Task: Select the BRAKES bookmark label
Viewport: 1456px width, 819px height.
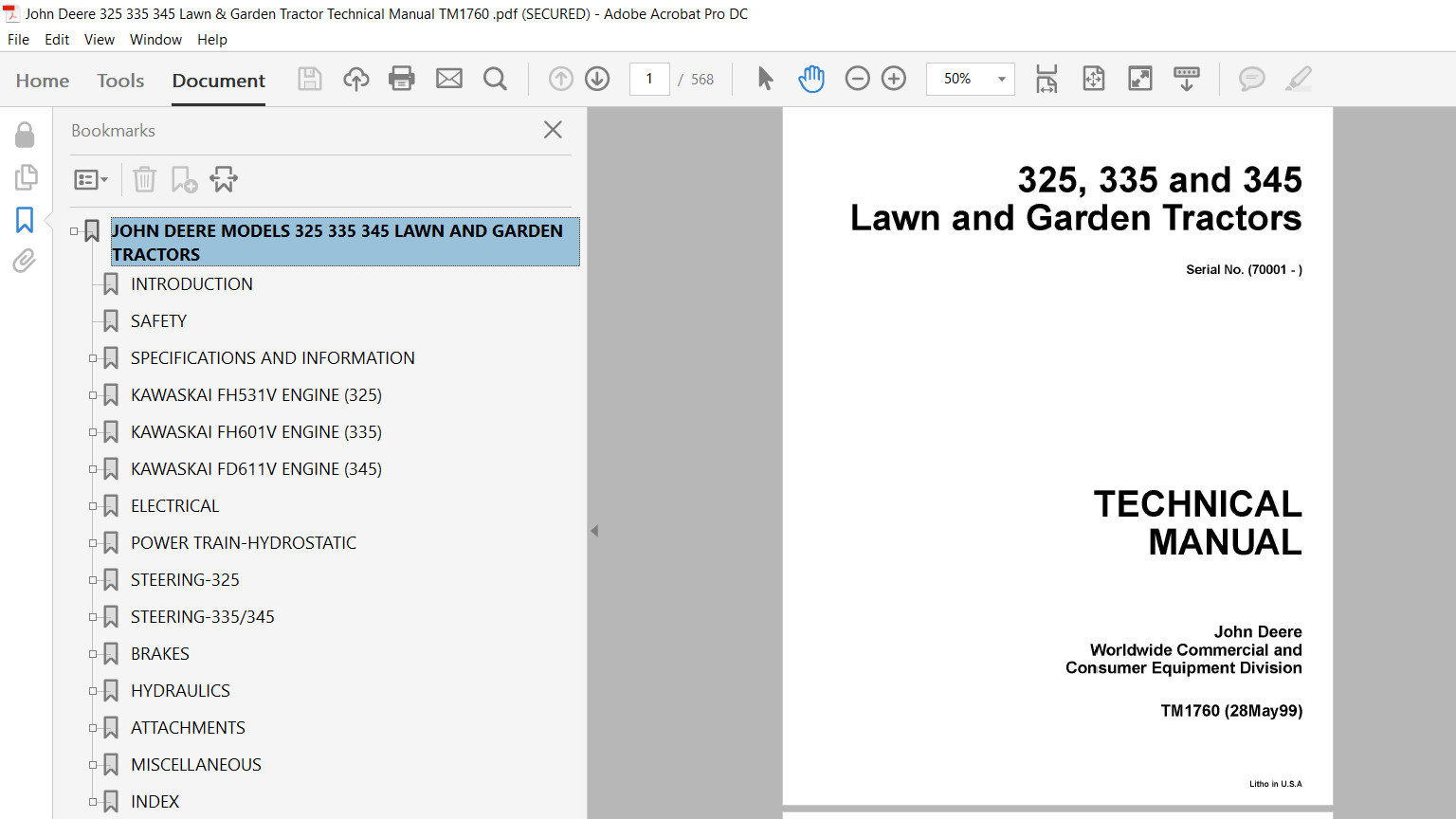Action: pyautogui.click(x=160, y=654)
